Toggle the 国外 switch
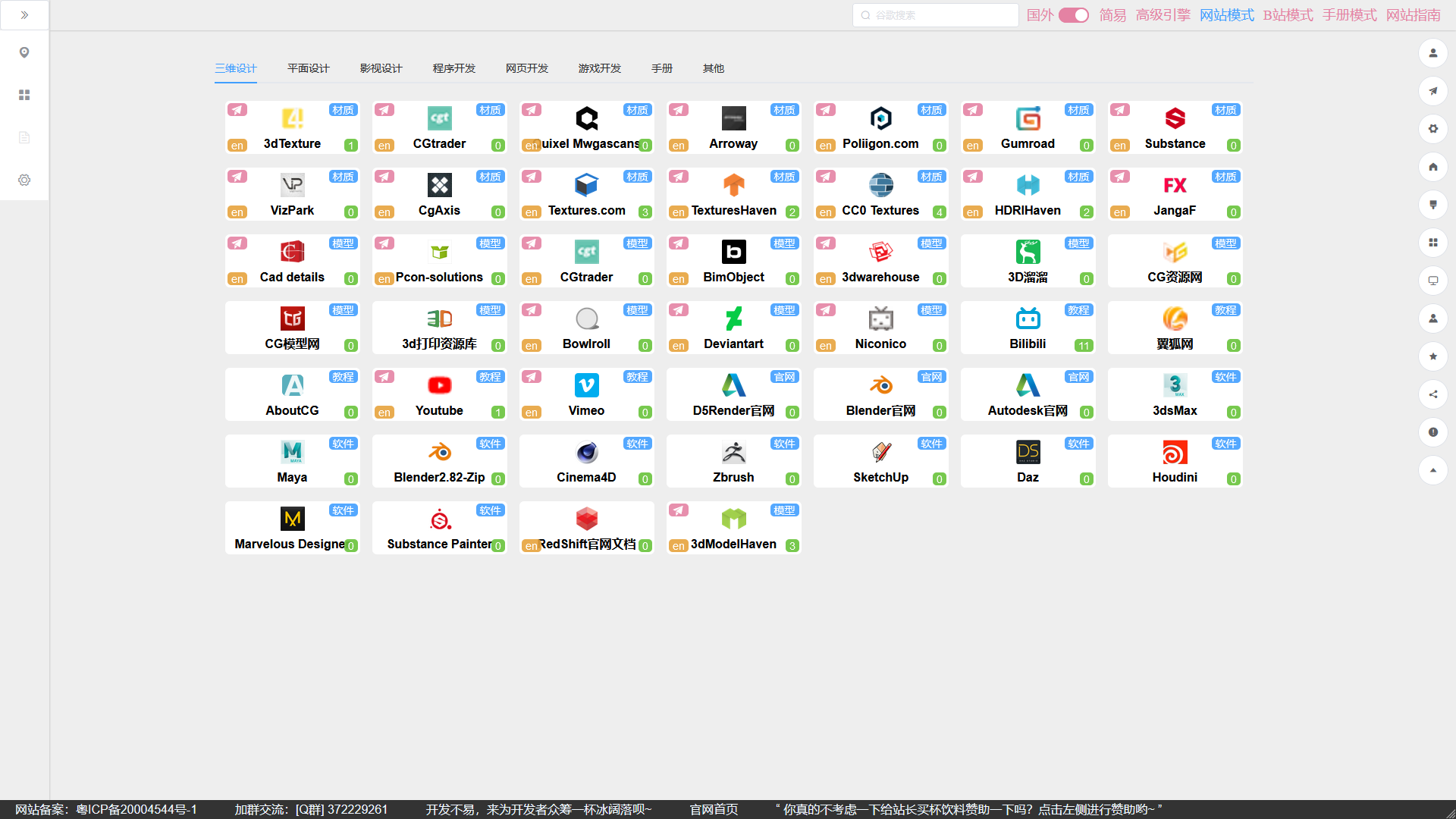Screen dimensions: 1456x819 pyautogui.click(x=1073, y=15)
